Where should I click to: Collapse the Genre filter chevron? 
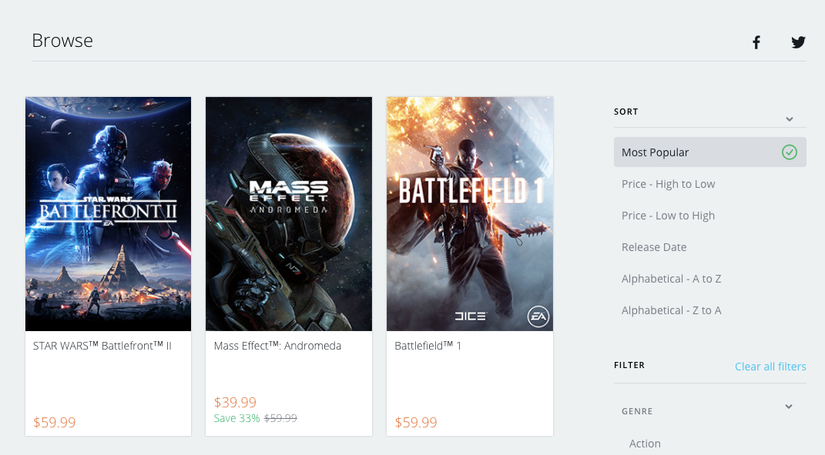[x=789, y=407]
